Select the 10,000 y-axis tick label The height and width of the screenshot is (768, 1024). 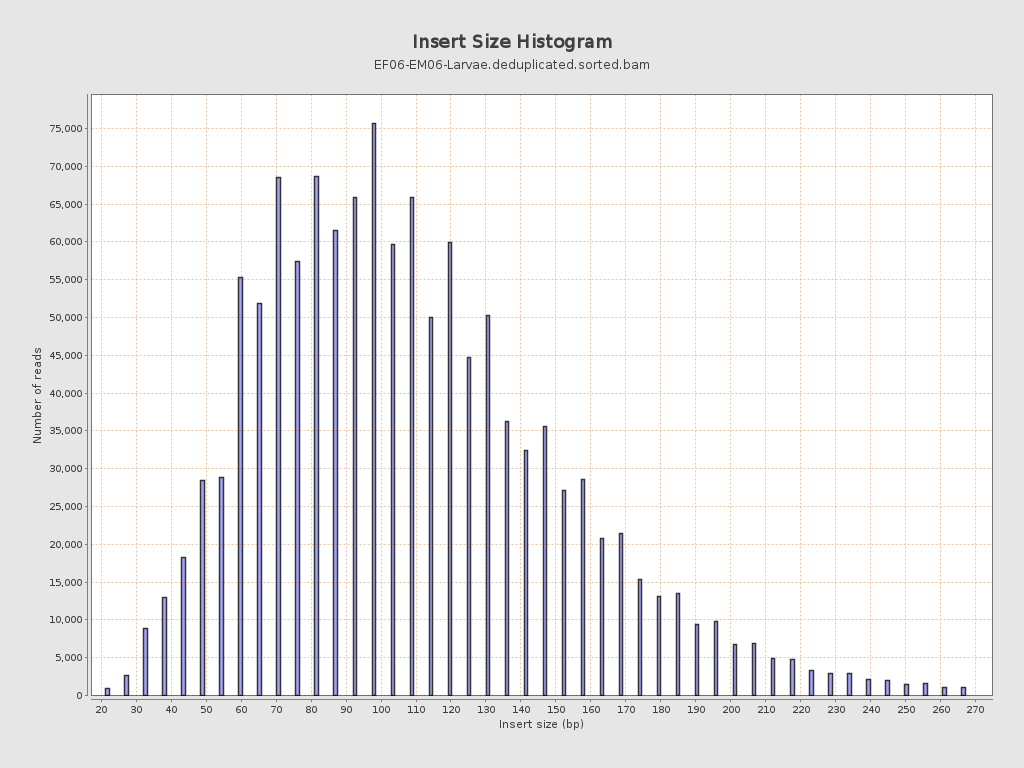[66, 620]
